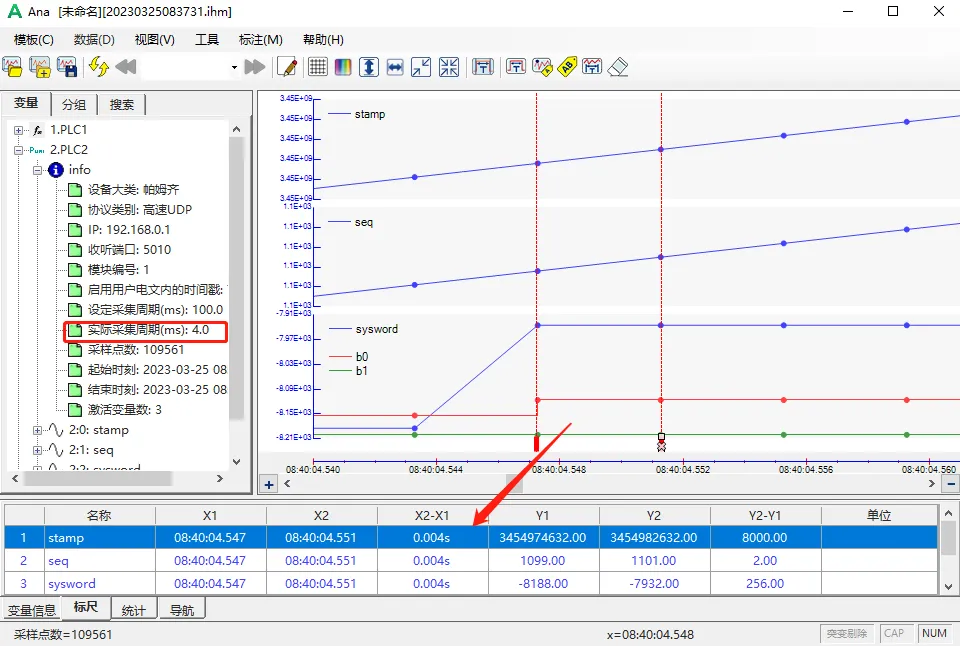Click the ruler table scroll-down arrow
This screenshot has height=646, width=960.
[948, 586]
